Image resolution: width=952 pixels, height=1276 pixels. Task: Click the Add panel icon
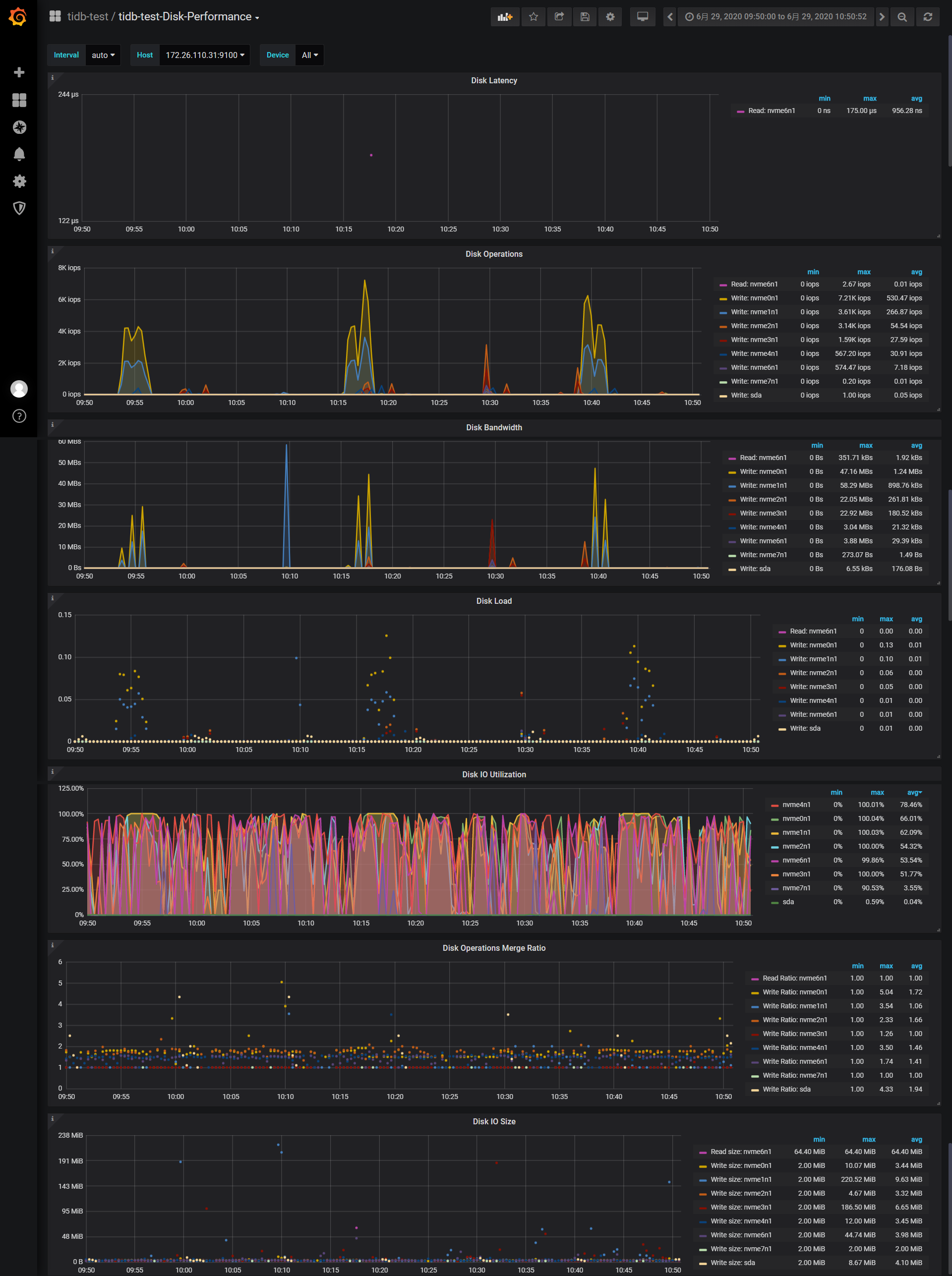coord(504,17)
